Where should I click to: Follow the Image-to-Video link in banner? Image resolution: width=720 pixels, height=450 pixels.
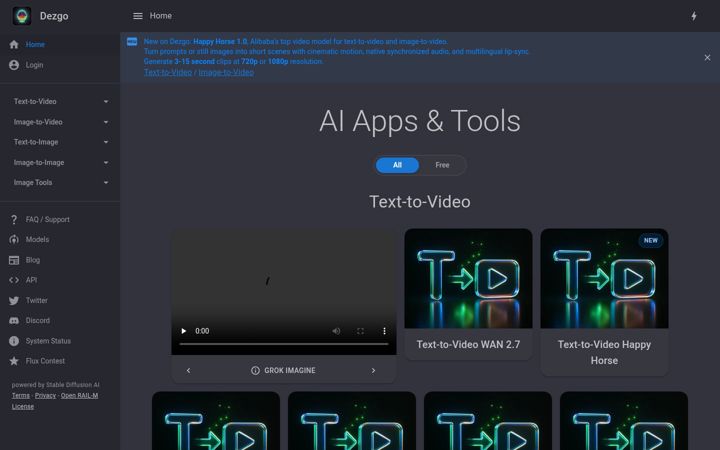[226, 72]
